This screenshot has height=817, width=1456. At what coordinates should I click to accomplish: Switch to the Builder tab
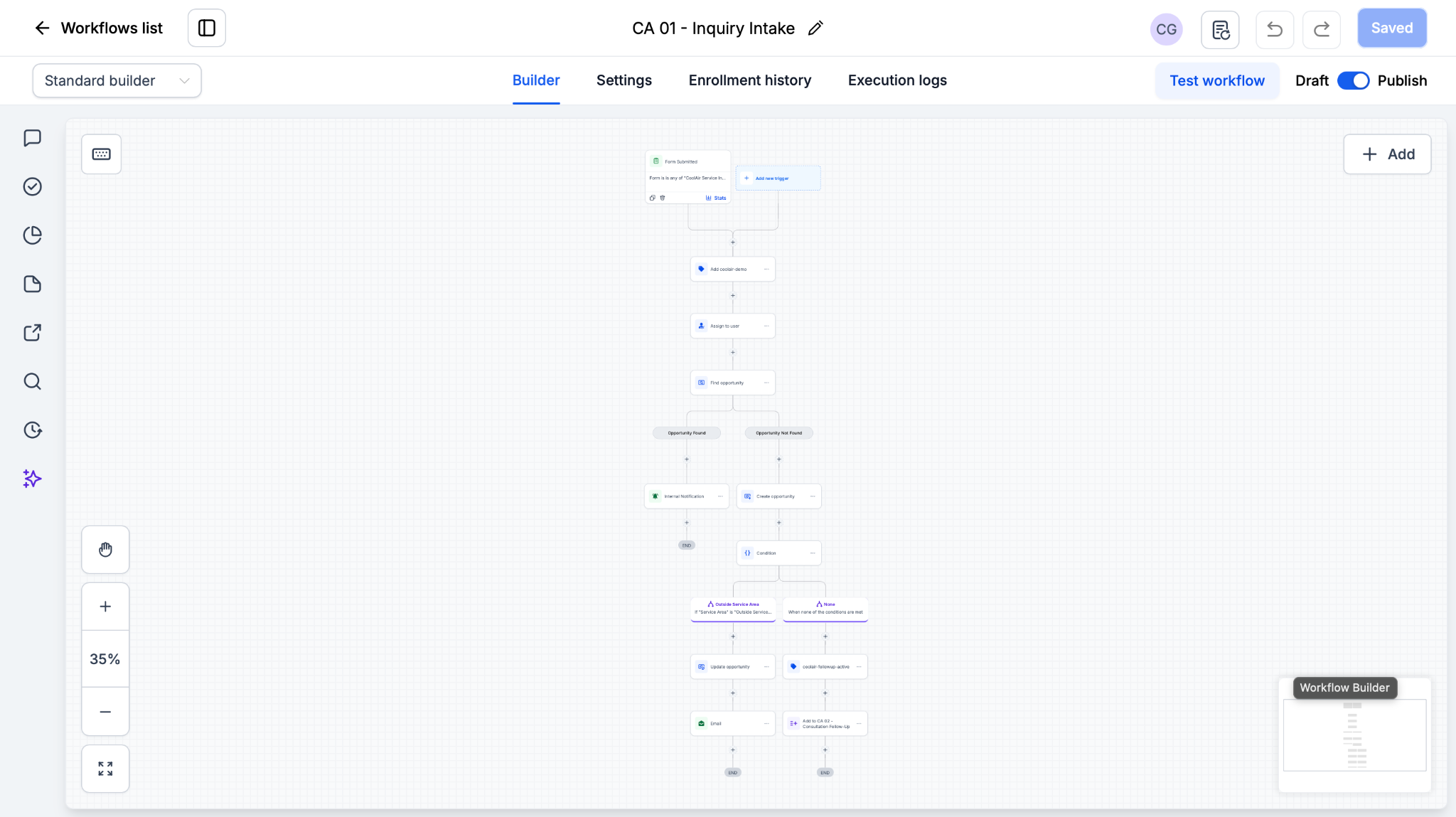[x=536, y=80]
